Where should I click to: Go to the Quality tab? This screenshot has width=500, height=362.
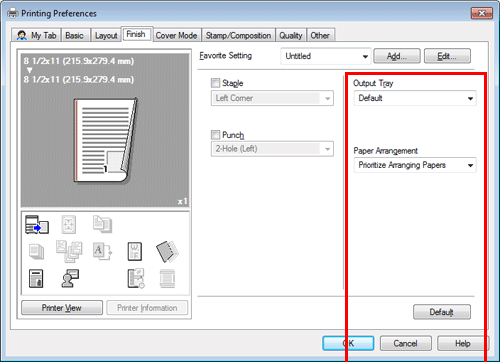pos(291,35)
